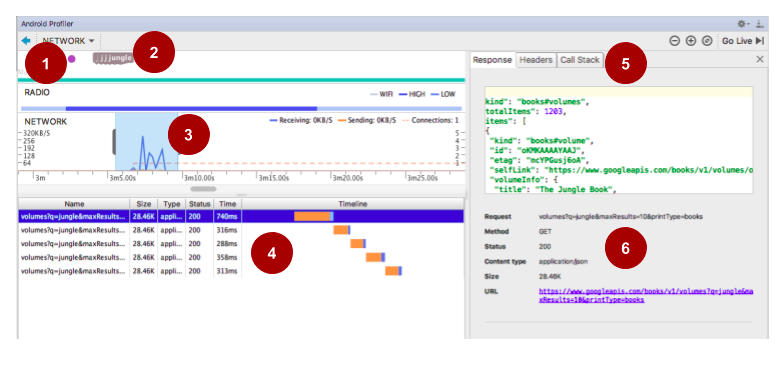The height and width of the screenshot is (368, 782).
Task: Select the request row with 740ms time
Action: point(241,216)
